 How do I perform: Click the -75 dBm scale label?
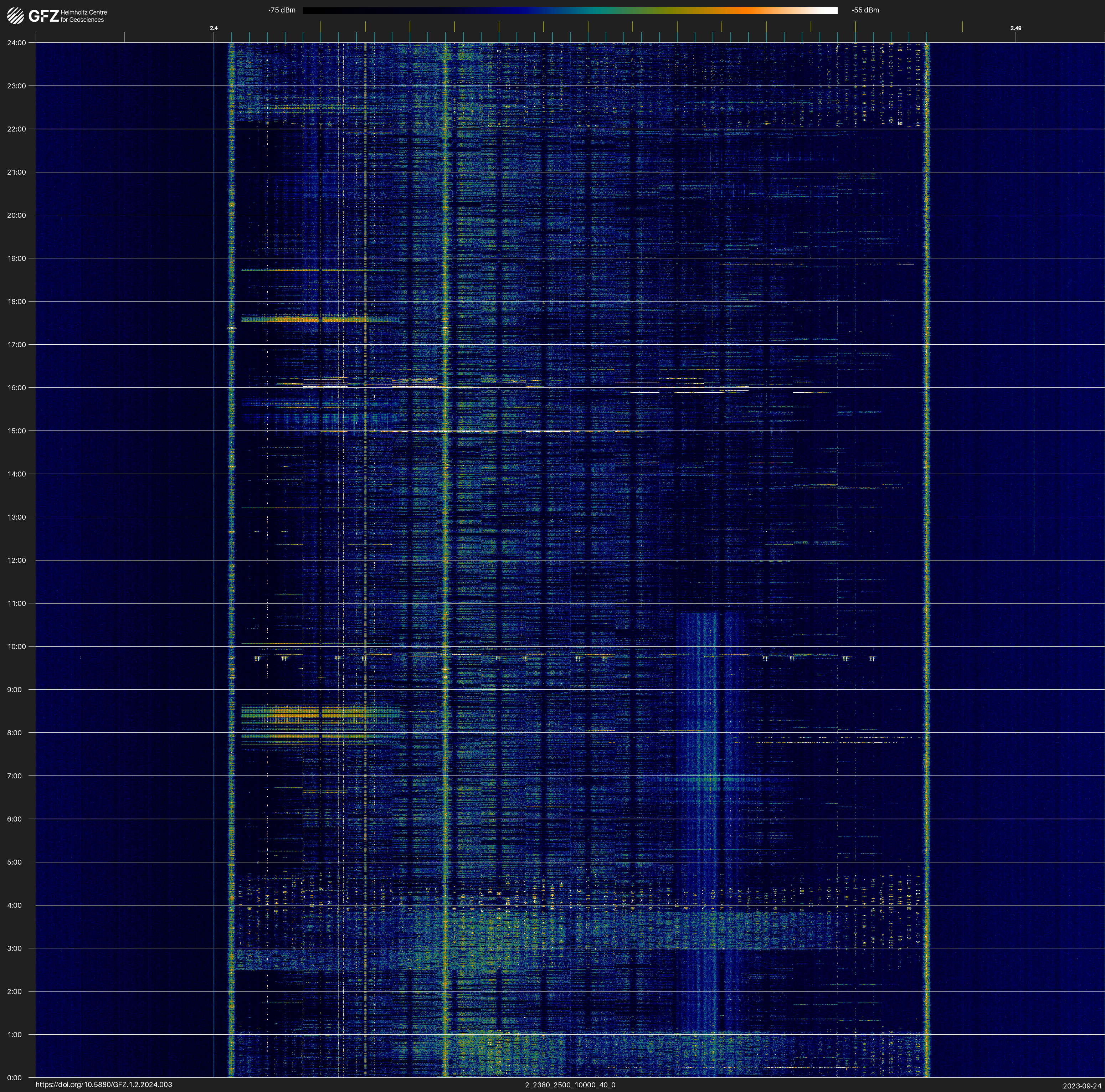[281, 10]
